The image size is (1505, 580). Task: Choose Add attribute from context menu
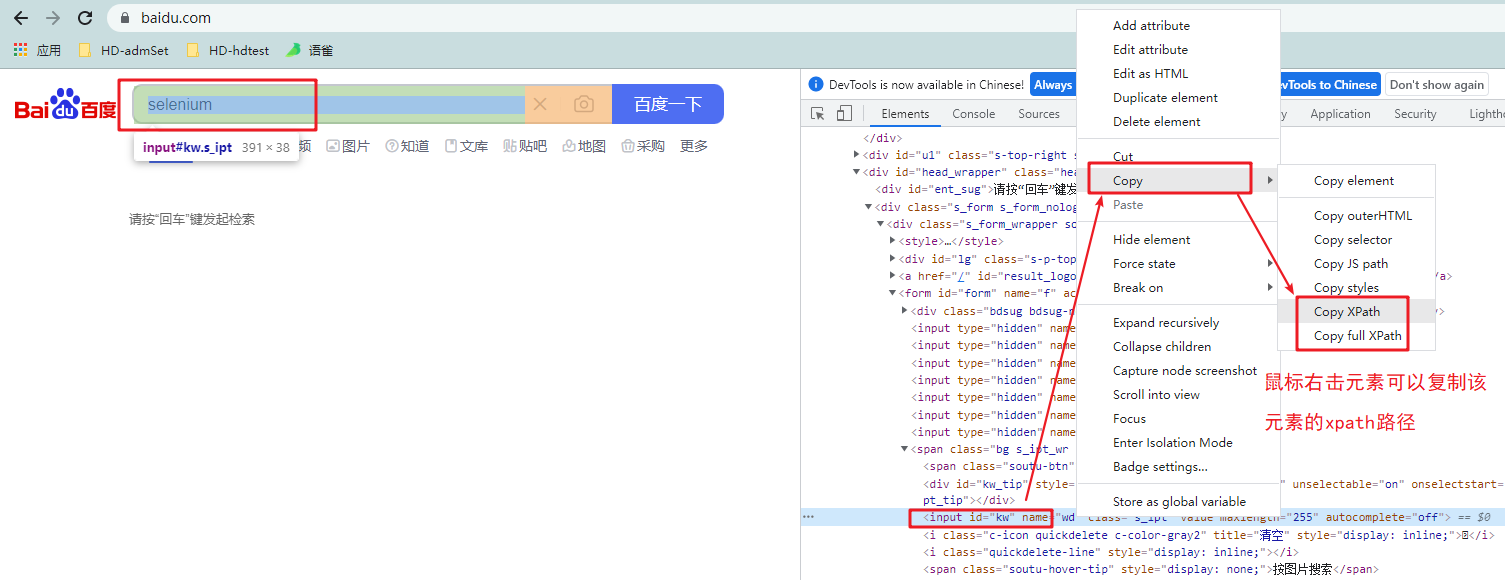click(x=1178, y=26)
